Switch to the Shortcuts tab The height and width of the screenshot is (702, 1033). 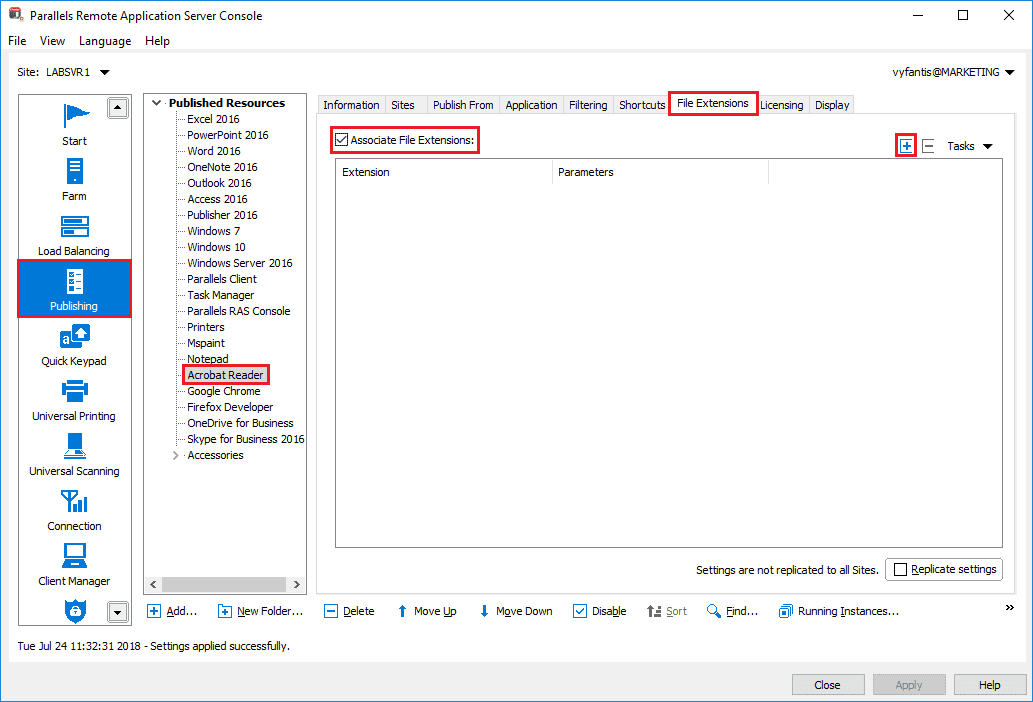click(642, 105)
